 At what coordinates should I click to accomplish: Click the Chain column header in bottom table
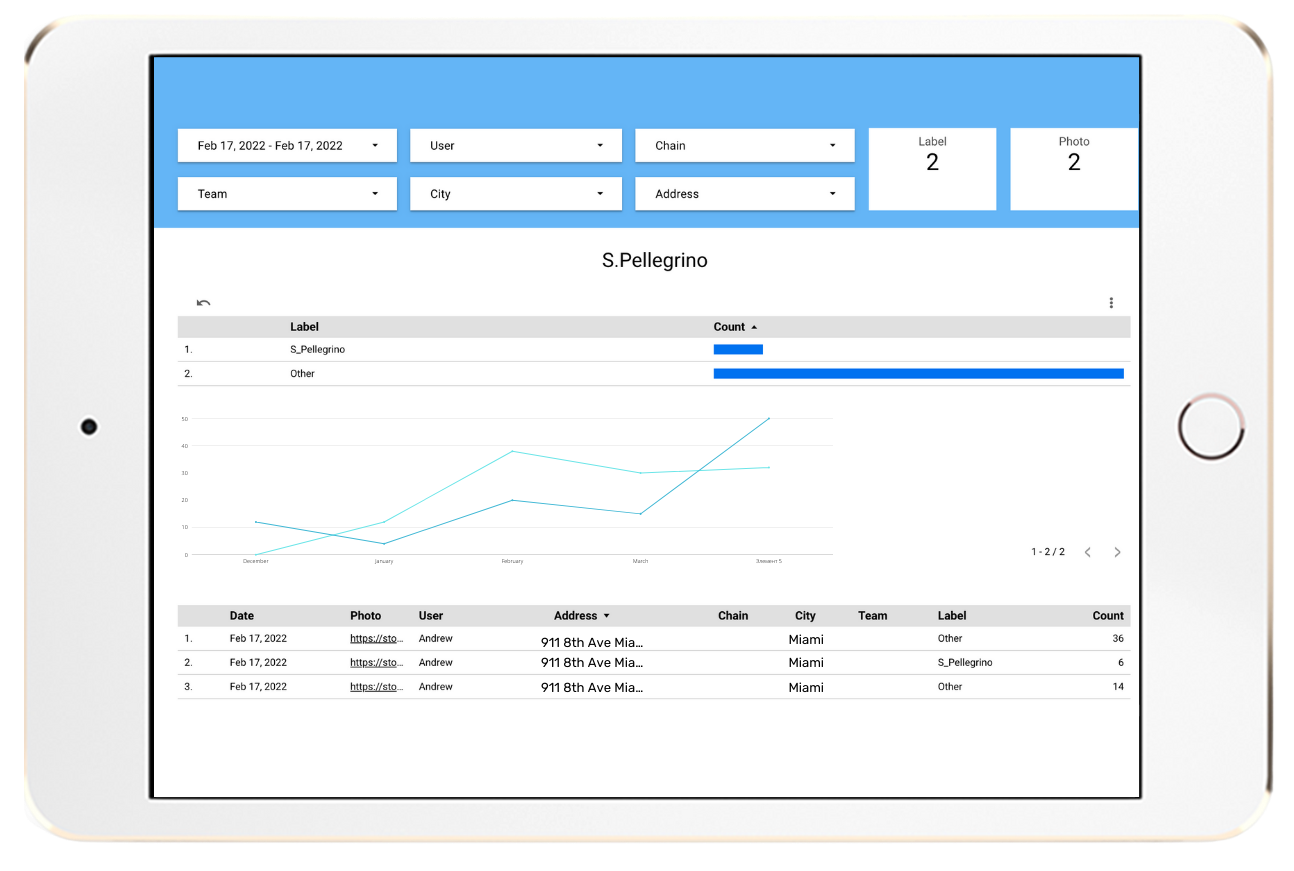pos(733,616)
